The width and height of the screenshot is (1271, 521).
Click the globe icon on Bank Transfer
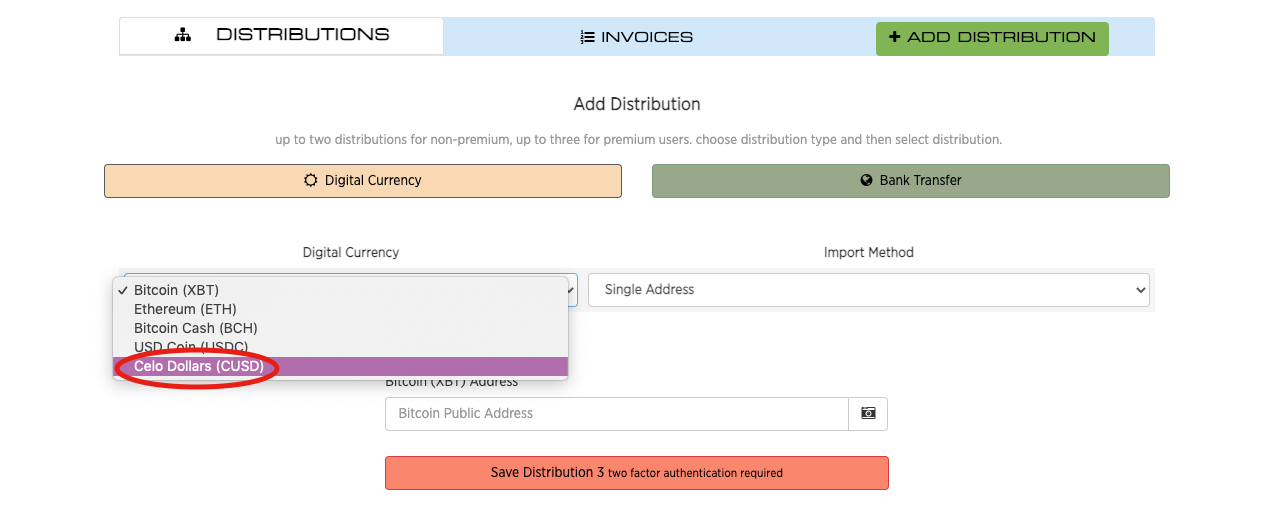tap(866, 181)
